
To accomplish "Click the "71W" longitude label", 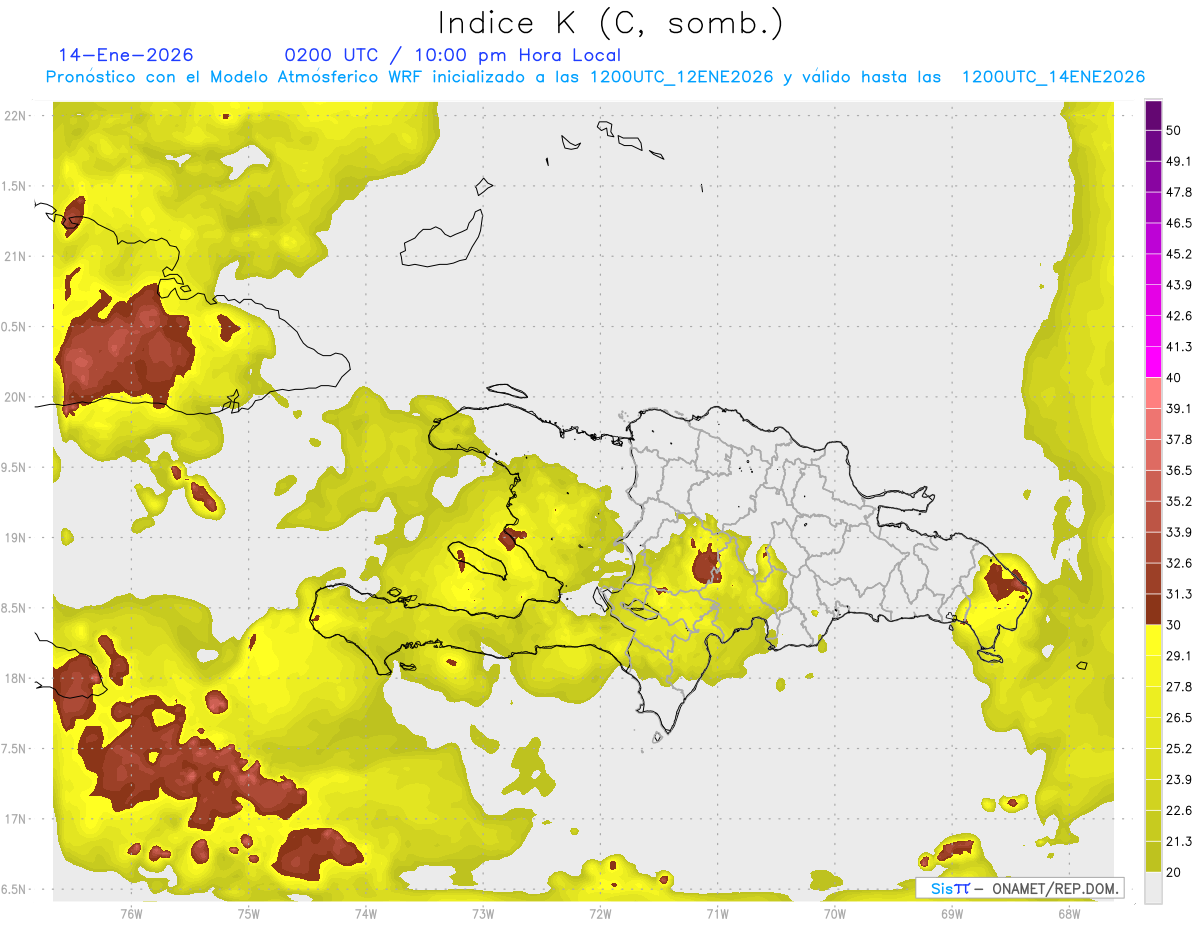I will pyautogui.click(x=717, y=912).
